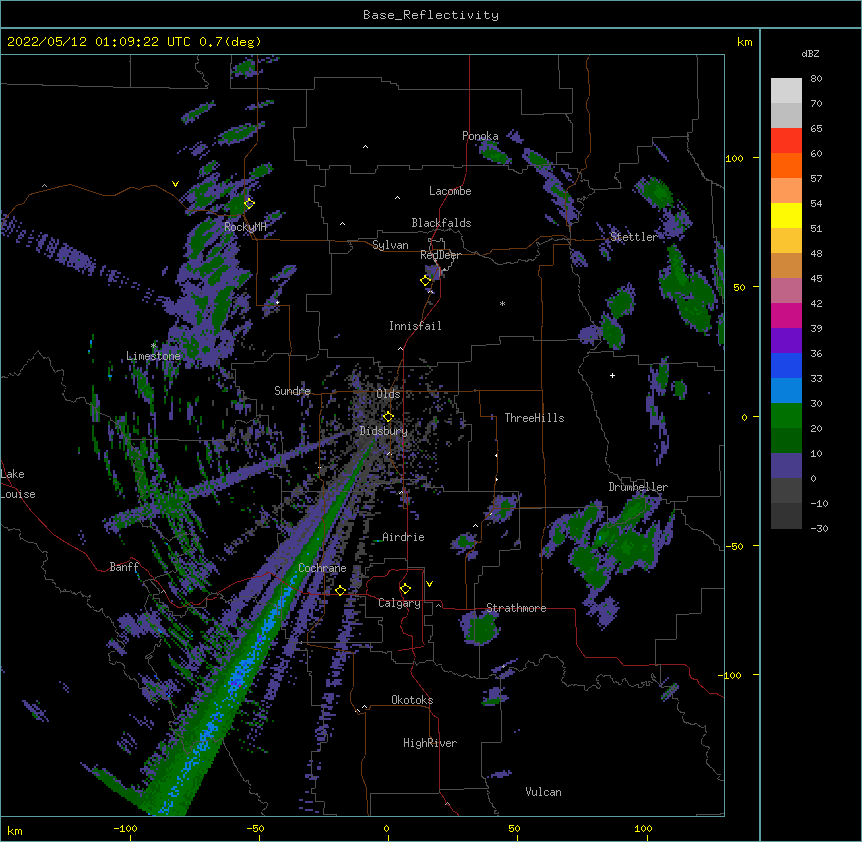Click the white plus marker east of ThreeHills
The height and width of the screenshot is (842, 862).
point(612,375)
